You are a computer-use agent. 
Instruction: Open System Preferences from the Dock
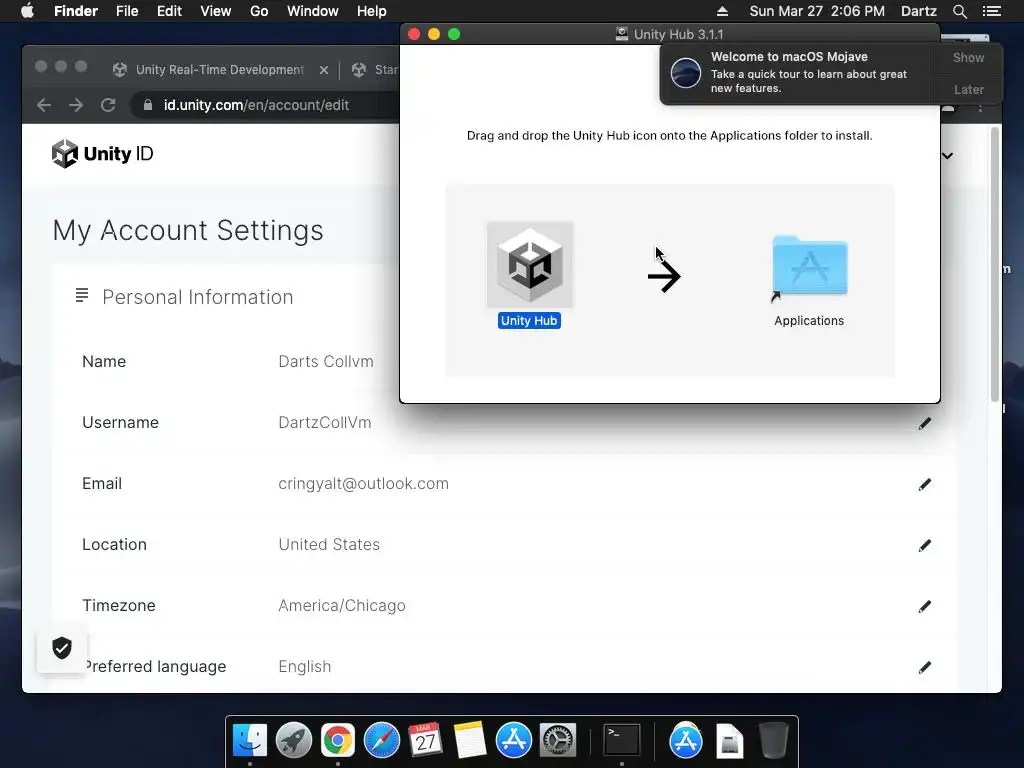pyautogui.click(x=558, y=741)
